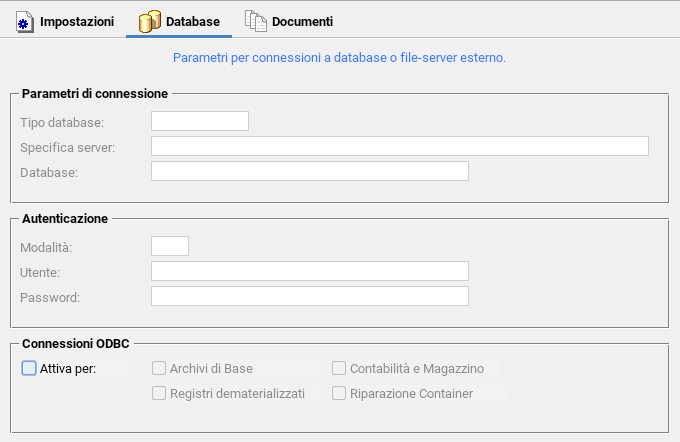Click the Password input field
The width and height of the screenshot is (680, 442).
pyautogui.click(x=310, y=296)
